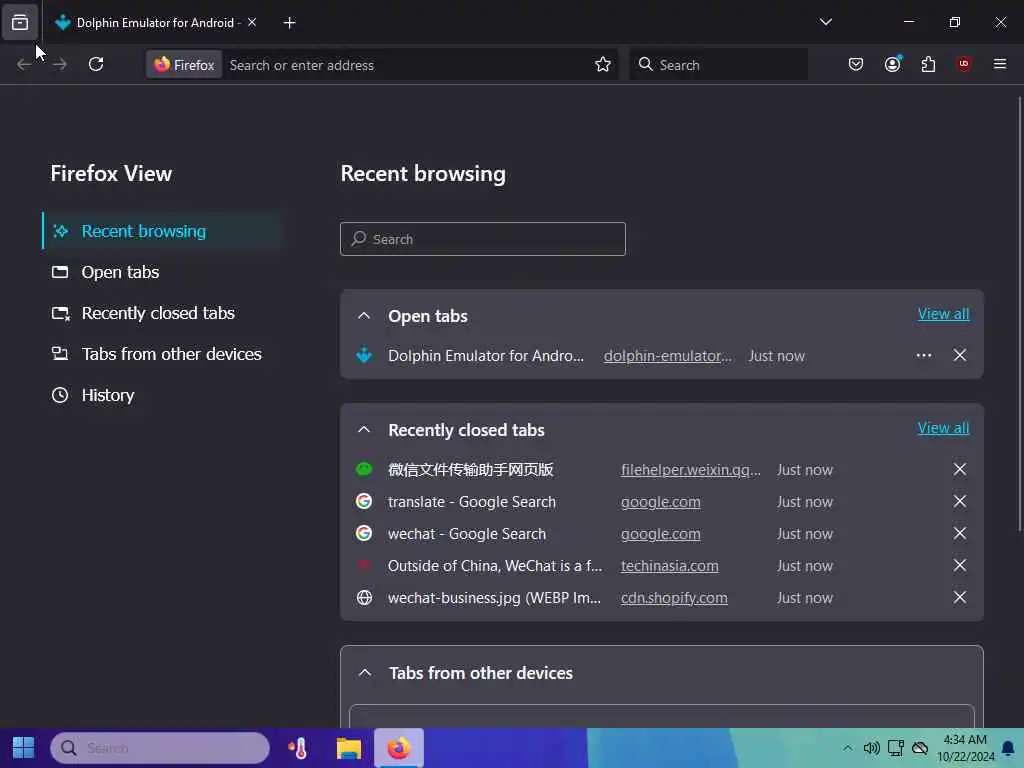Open the notification bell
Viewport: 1024px width, 768px height.
tap(1008, 748)
